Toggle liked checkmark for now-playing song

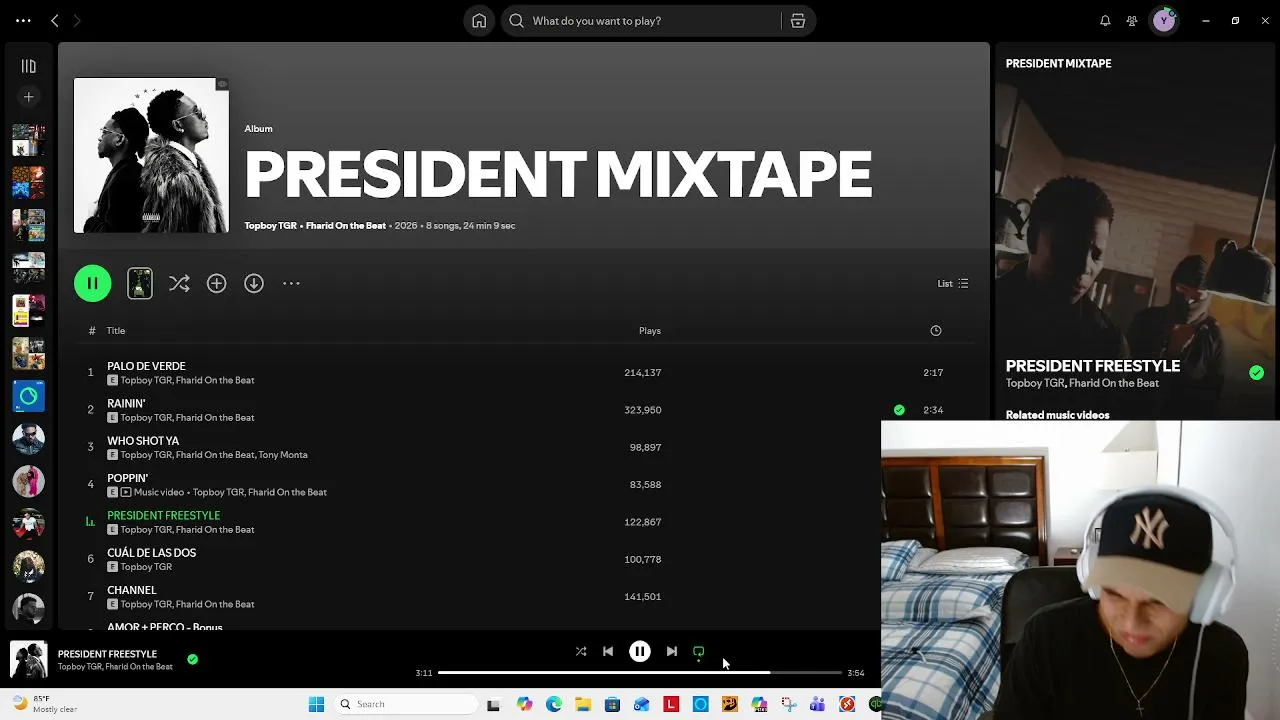[192, 660]
